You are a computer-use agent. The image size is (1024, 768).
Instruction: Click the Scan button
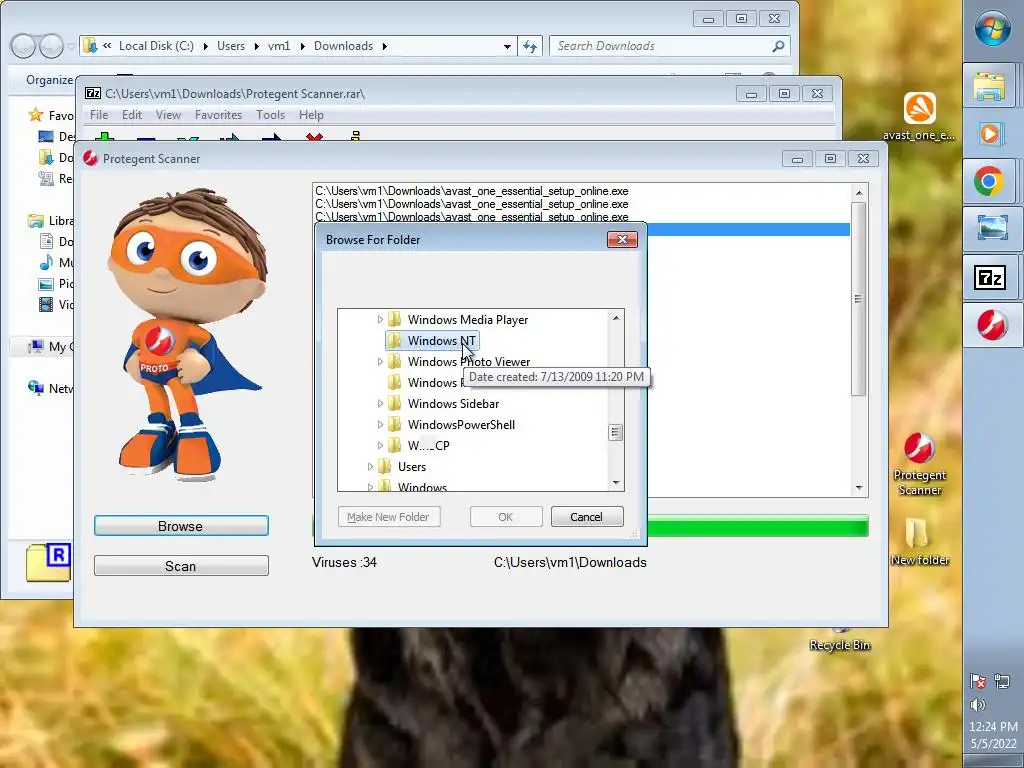click(x=181, y=566)
